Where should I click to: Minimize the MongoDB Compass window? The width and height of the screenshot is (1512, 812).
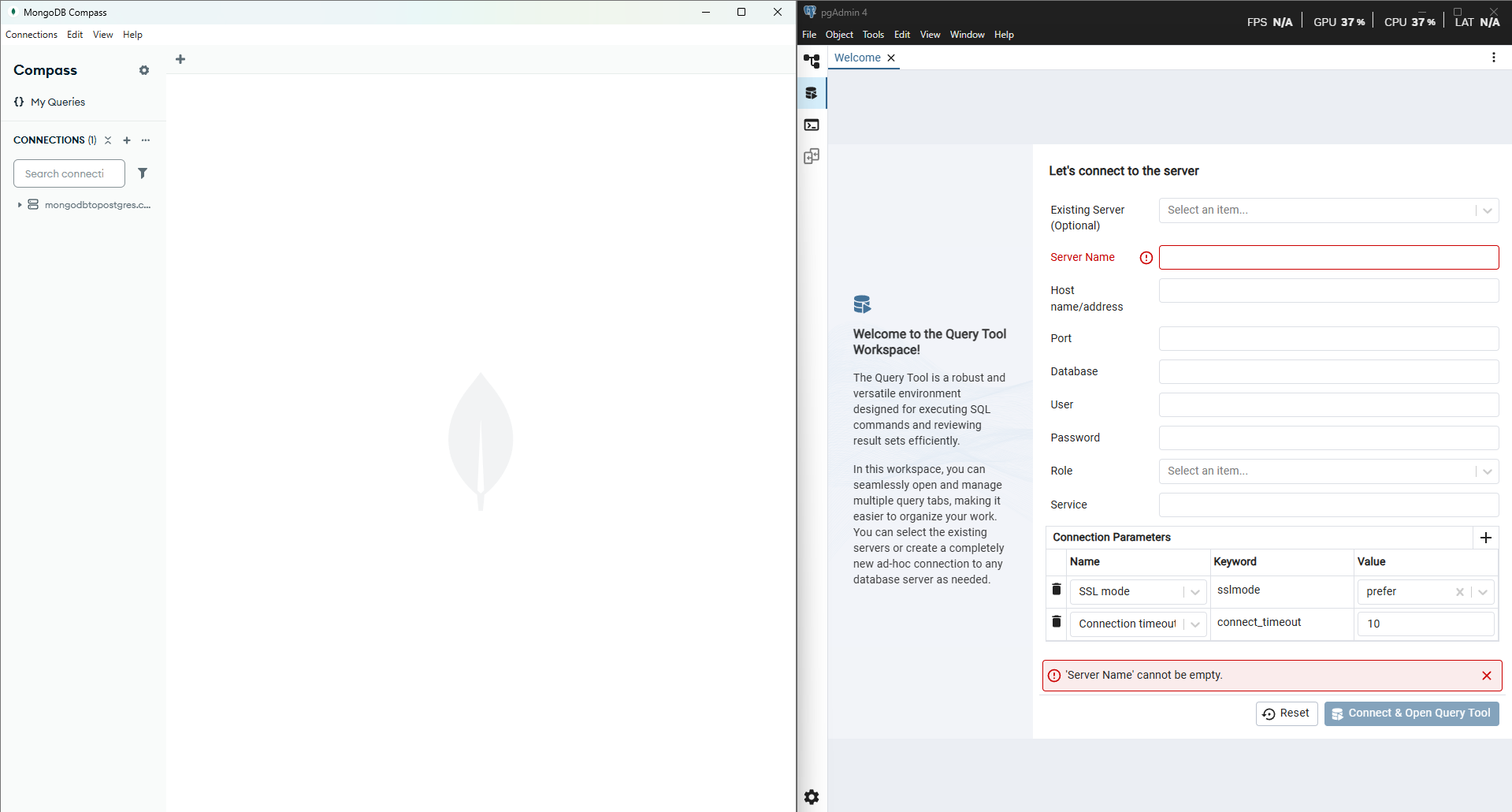[x=706, y=12]
